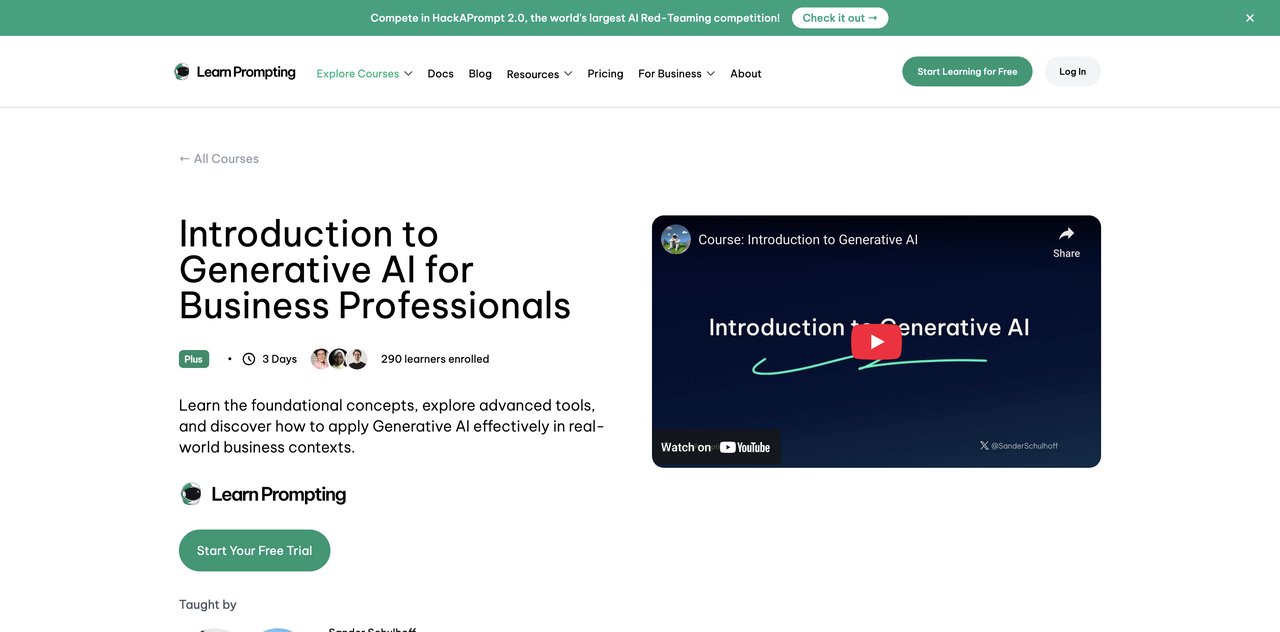The height and width of the screenshot is (632, 1280).
Task: Play the Introduction to Generative AI video
Action: coord(876,341)
